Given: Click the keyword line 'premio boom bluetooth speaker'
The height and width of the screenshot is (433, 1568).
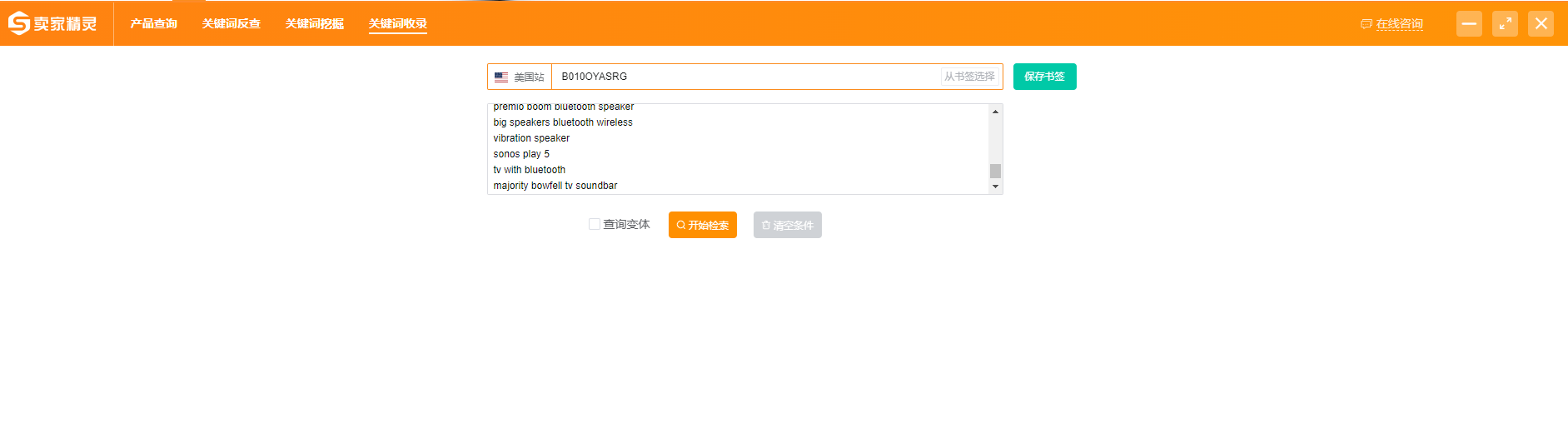Looking at the screenshot, I should (x=564, y=107).
